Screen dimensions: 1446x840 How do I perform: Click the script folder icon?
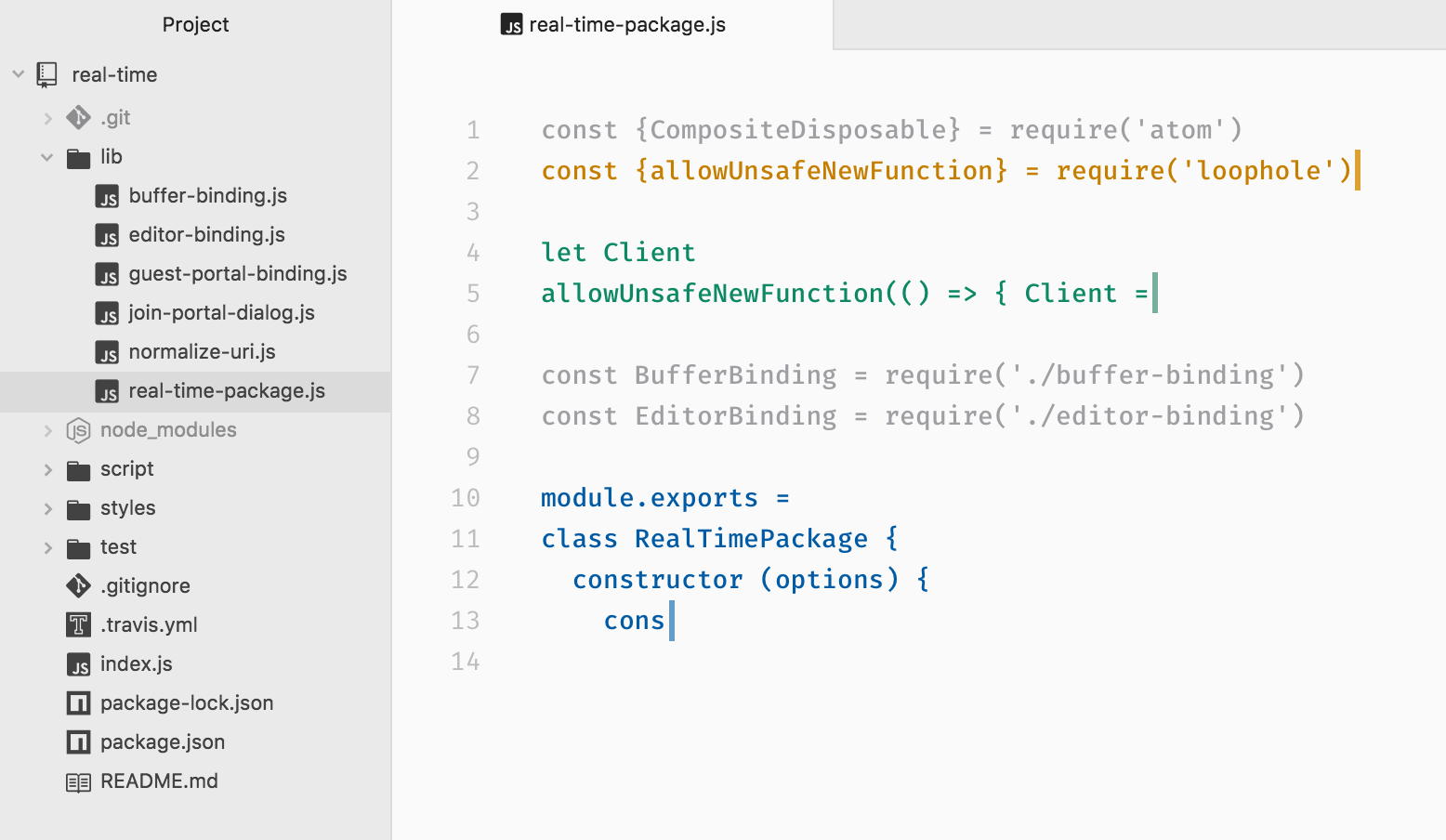pos(78,469)
